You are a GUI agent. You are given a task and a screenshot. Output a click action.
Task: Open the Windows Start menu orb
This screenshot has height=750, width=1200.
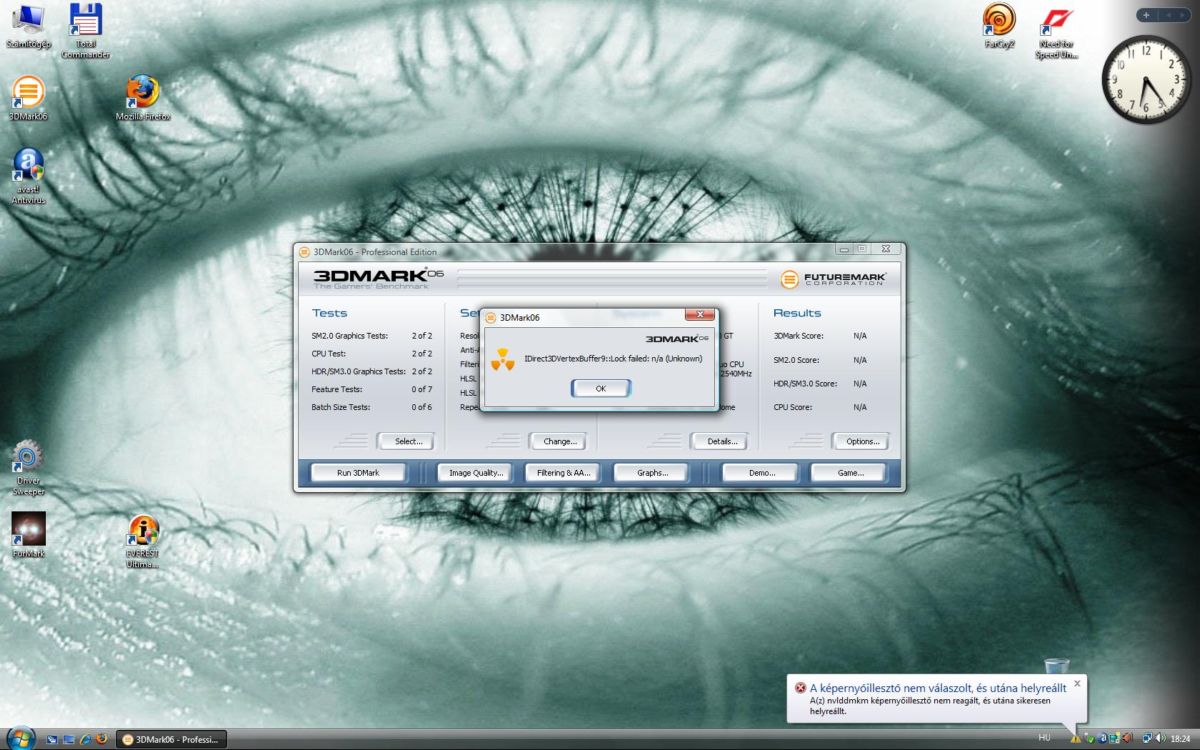[x=21, y=738]
